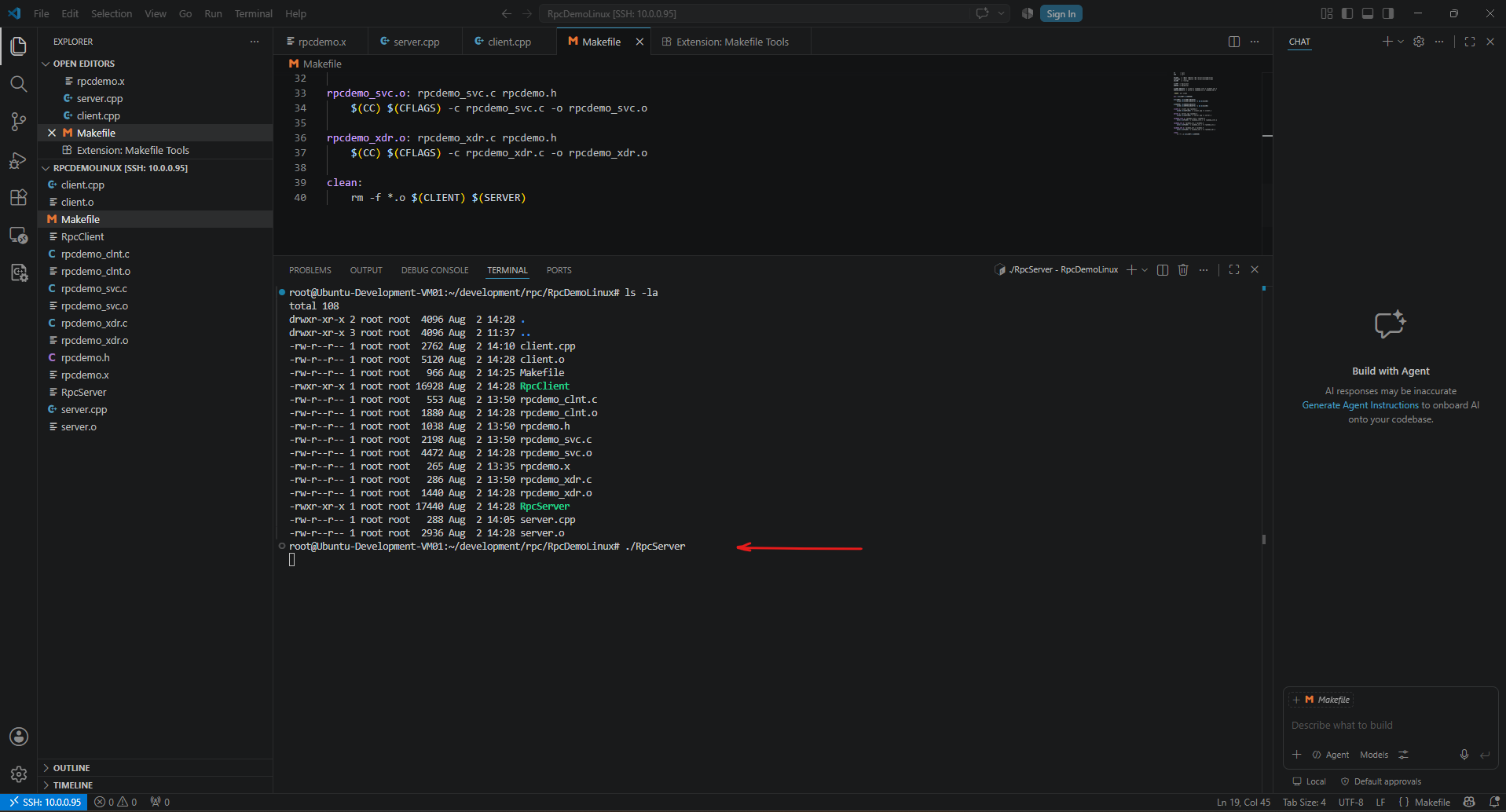Viewport: 1506px width, 812px height.
Task: Open chat settings gear
Action: pos(1419,42)
